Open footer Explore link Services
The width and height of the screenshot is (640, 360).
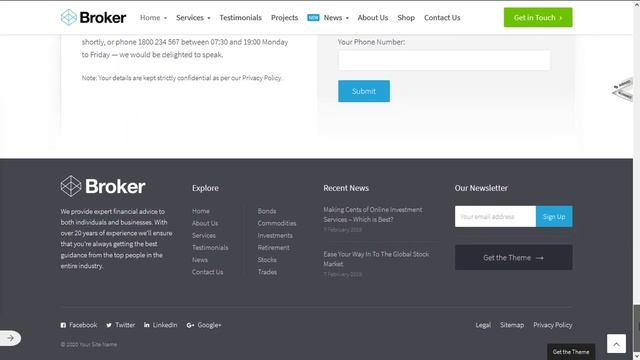click(x=204, y=236)
